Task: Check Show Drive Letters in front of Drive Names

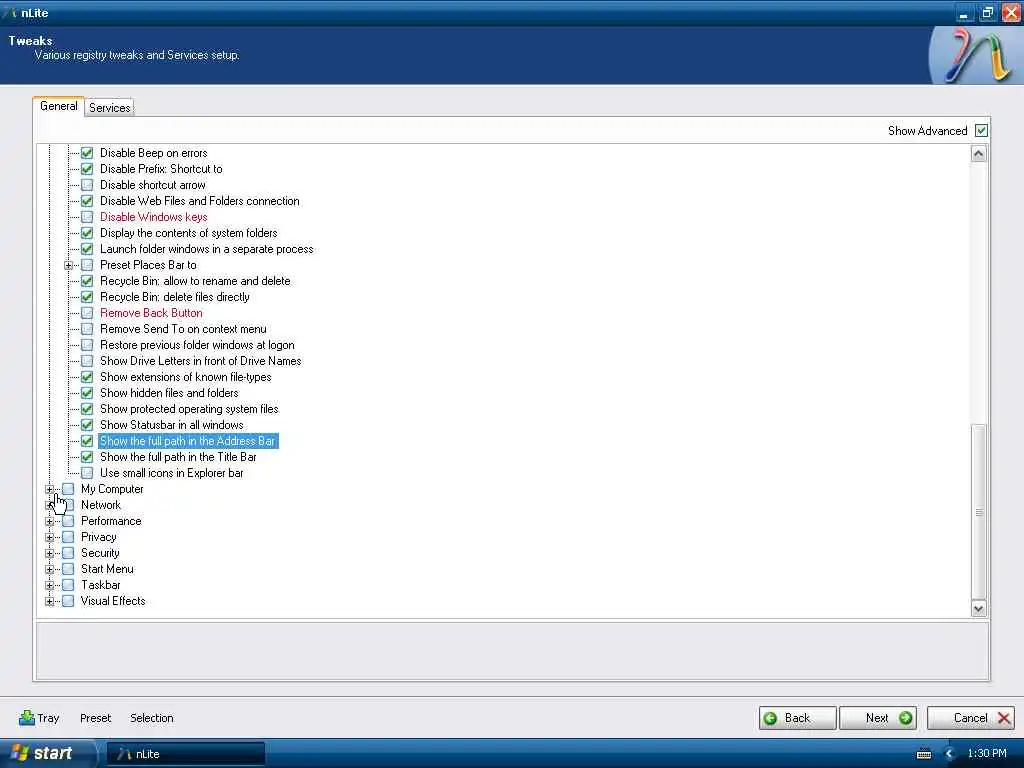Action: pos(87,361)
